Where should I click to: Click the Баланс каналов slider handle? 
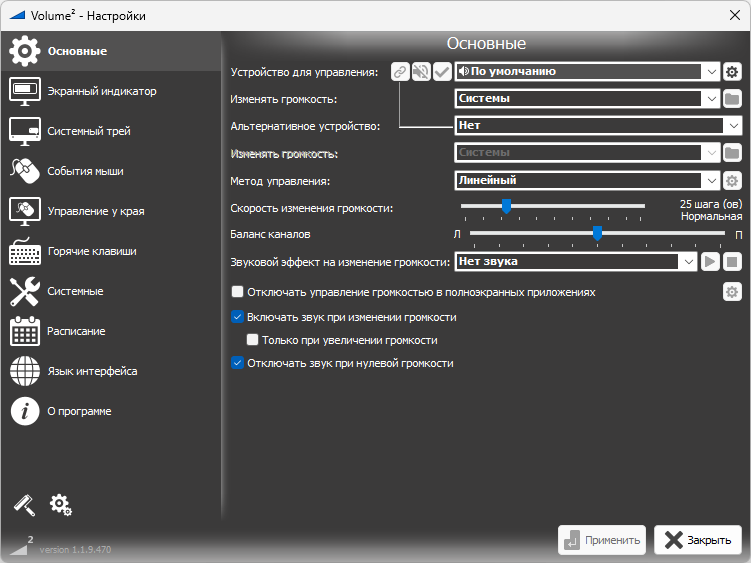(597, 233)
